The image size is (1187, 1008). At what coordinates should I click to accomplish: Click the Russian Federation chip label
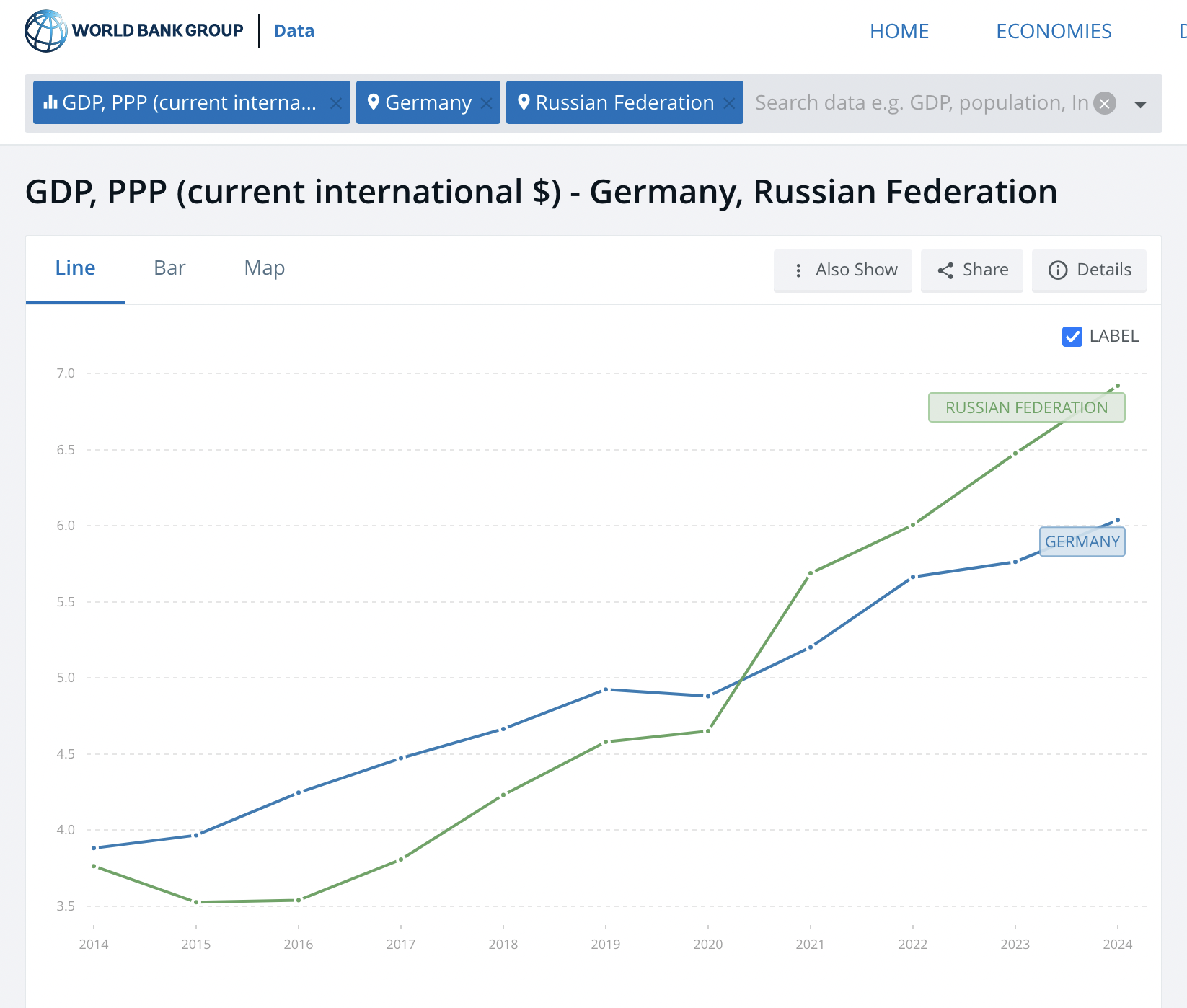point(625,102)
